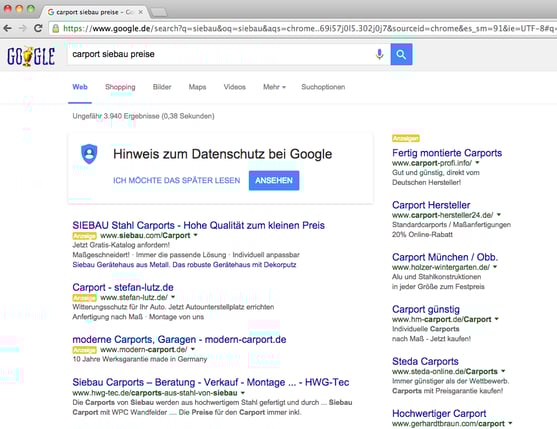Click the tab's Google favicon
This screenshot has height=429, width=557.
tap(51, 12)
